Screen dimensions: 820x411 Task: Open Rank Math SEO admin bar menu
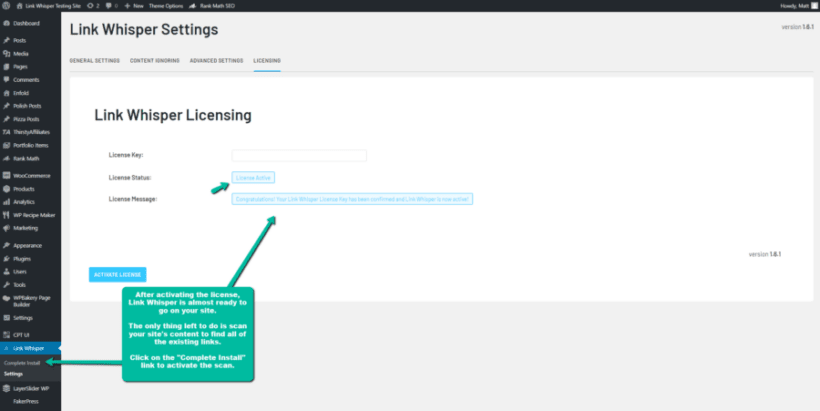[218, 5]
